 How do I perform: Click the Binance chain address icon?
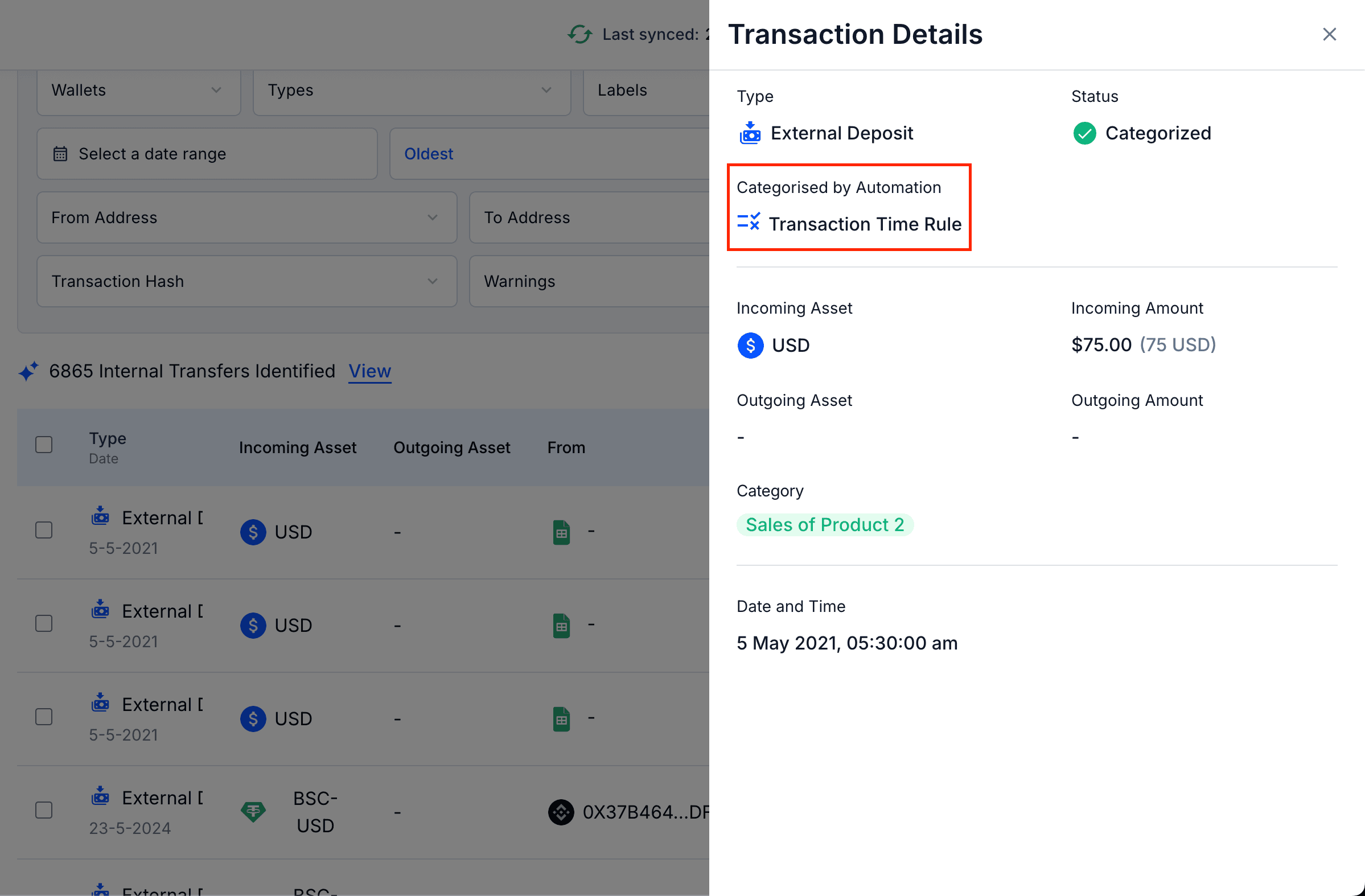561,812
